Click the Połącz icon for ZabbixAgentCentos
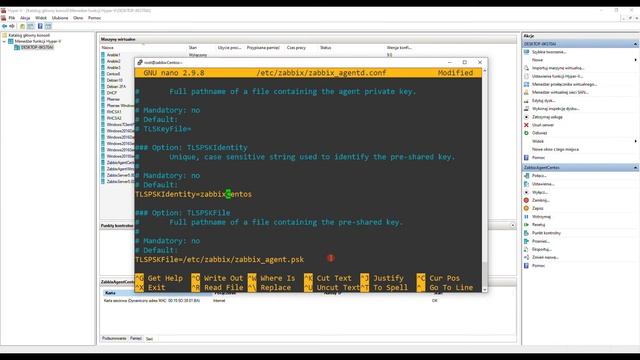Screen dimensions: 640x360 tap(526, 176)
